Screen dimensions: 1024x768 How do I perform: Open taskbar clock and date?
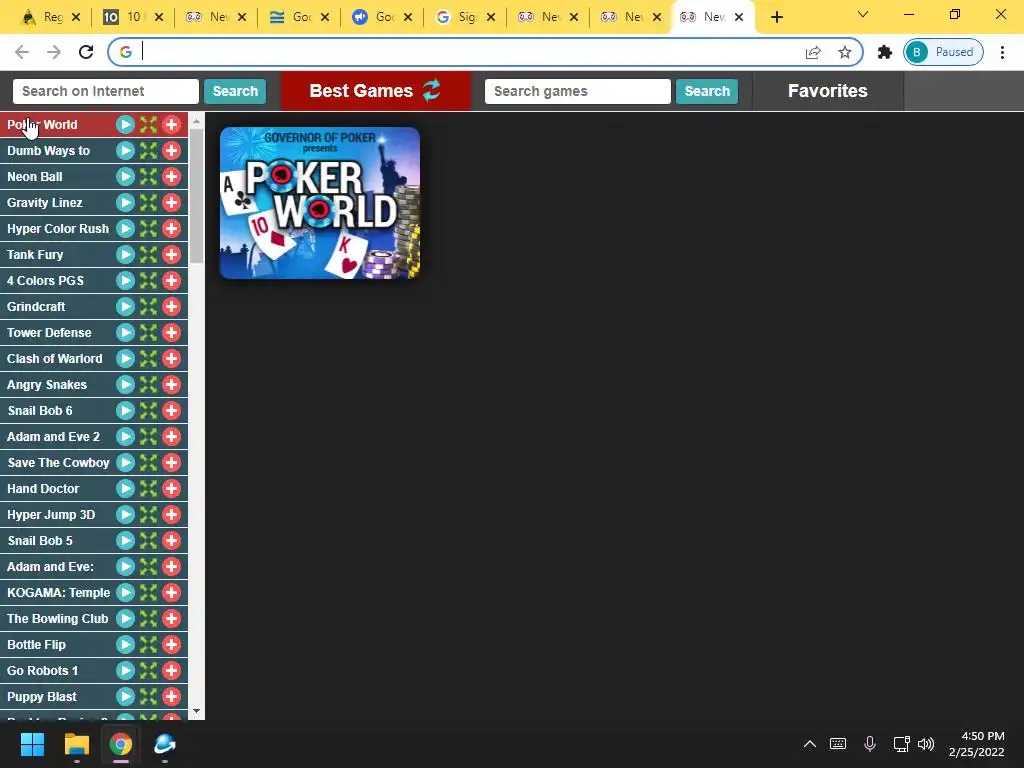pyautogui.click(x=976, y=744)
